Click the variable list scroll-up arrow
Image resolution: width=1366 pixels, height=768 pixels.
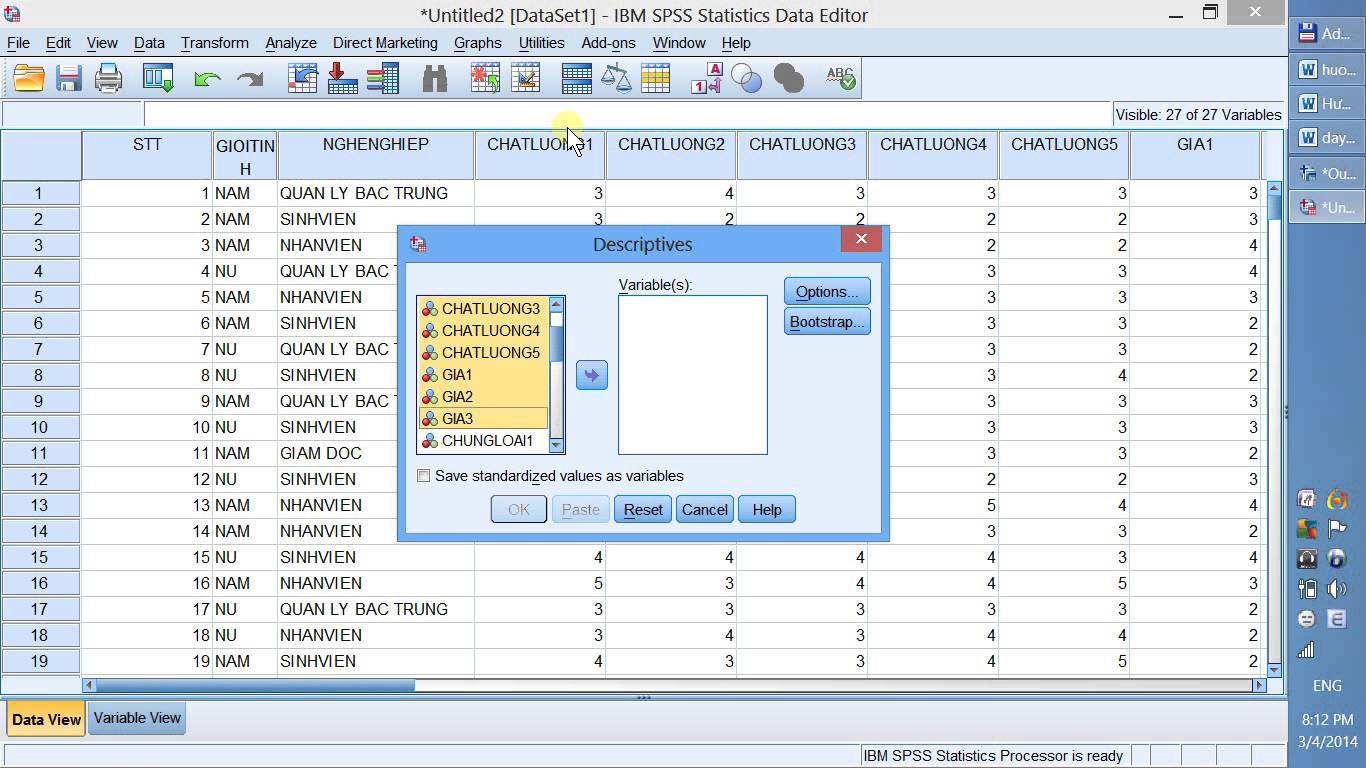tap(557, 305)
